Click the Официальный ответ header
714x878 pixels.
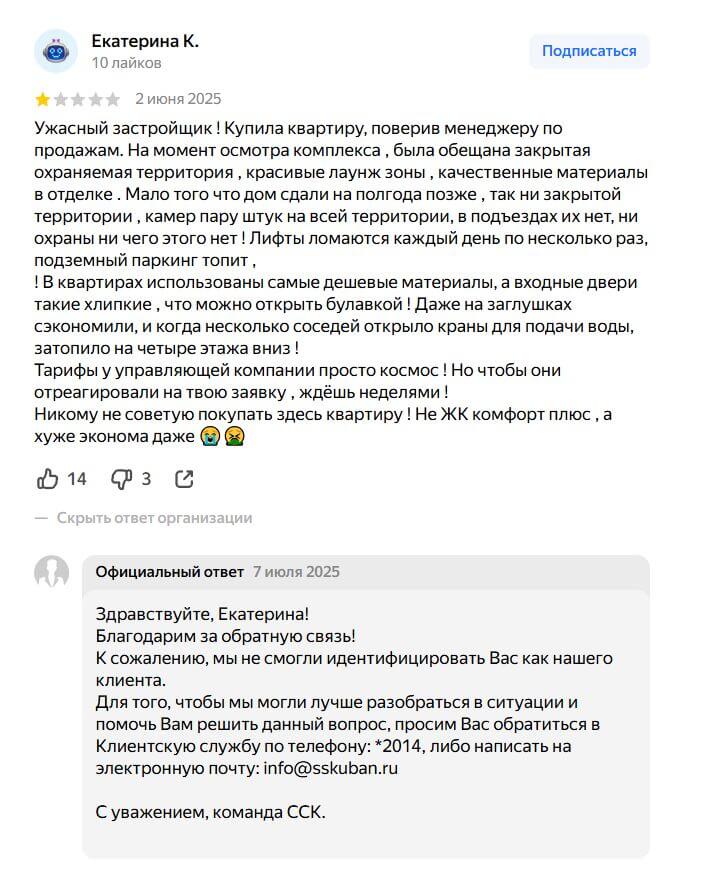click(x=170, y=572)
